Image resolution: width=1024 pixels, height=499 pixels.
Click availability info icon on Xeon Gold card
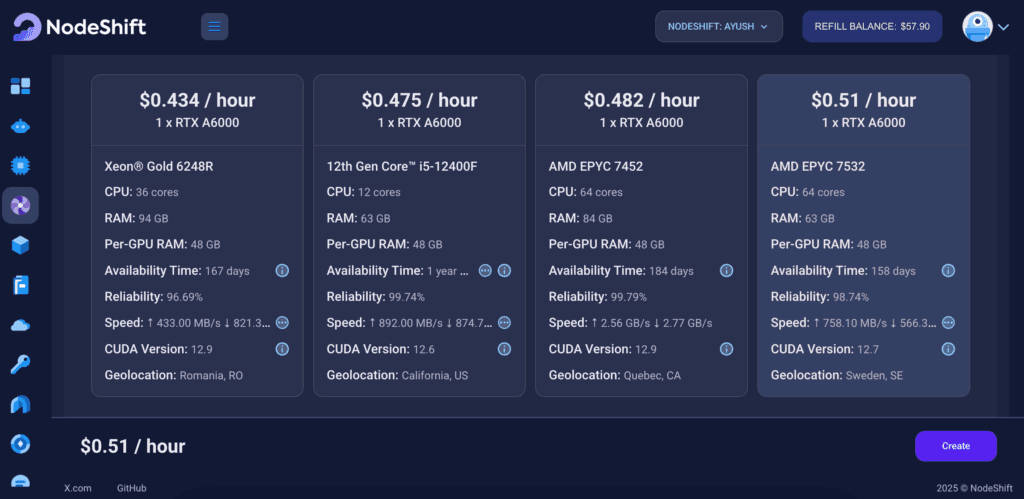(x=282, y=270)
